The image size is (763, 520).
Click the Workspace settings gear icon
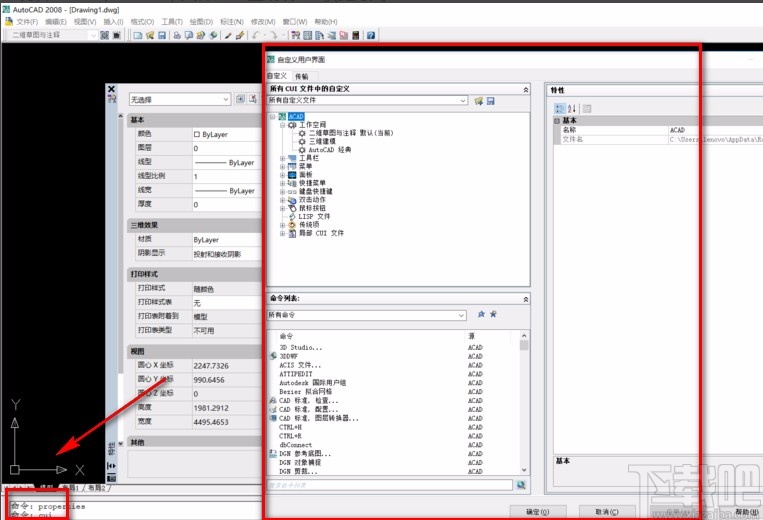pyautogui.click(x=104, y=35)
